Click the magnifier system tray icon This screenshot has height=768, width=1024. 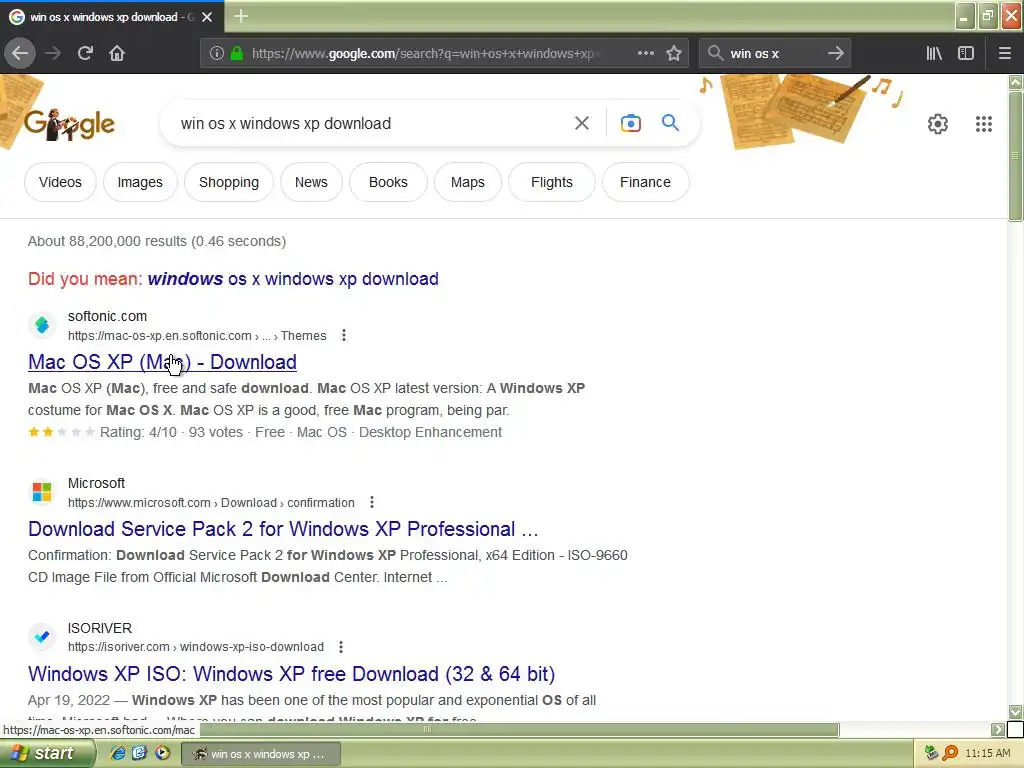[950, 753]
